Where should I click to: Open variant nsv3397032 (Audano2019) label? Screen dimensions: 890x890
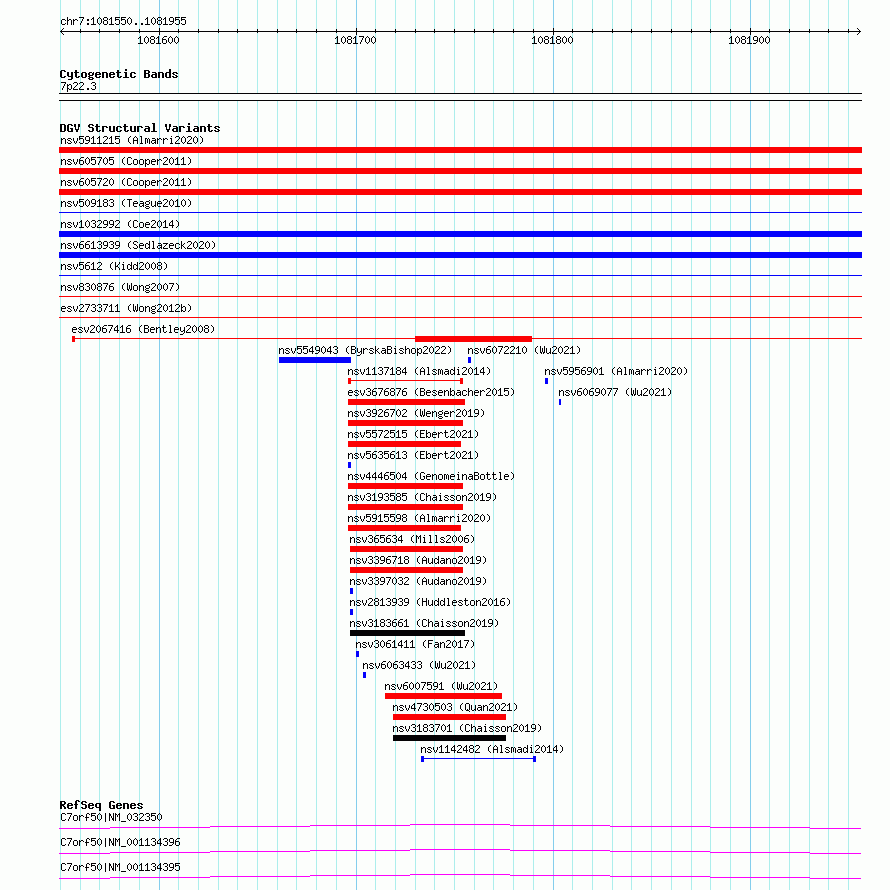pos(418,581)
